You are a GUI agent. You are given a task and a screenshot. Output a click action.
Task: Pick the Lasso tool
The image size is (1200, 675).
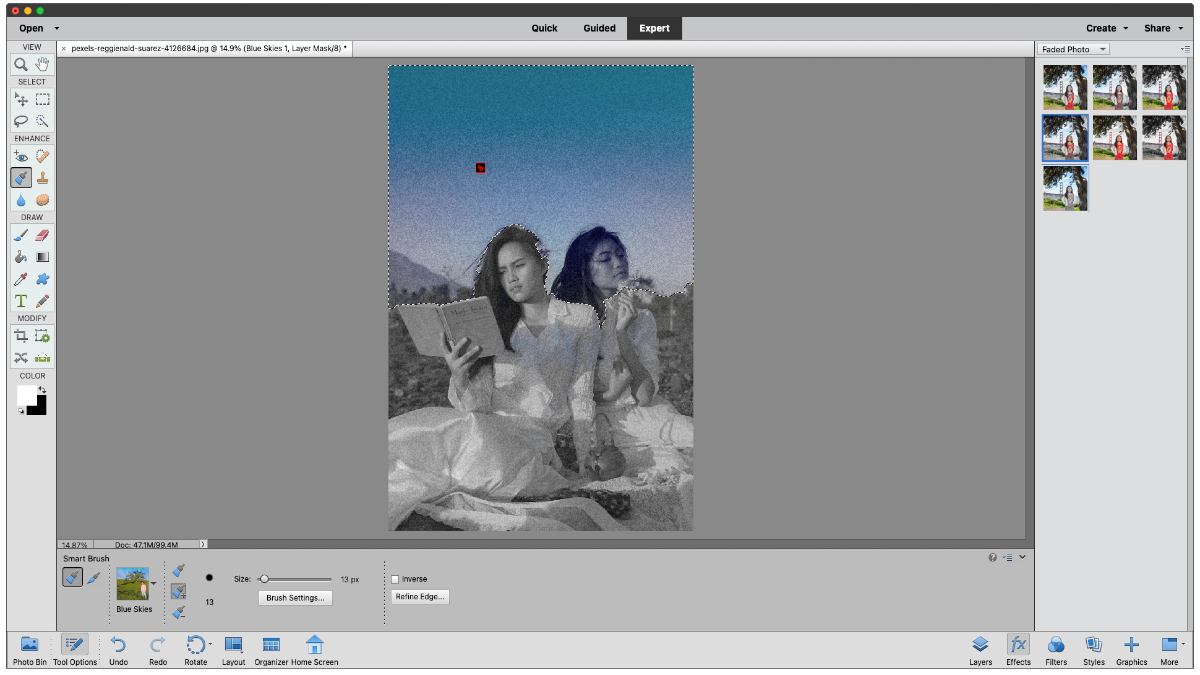pyautogui.click(x=21, y=121)
